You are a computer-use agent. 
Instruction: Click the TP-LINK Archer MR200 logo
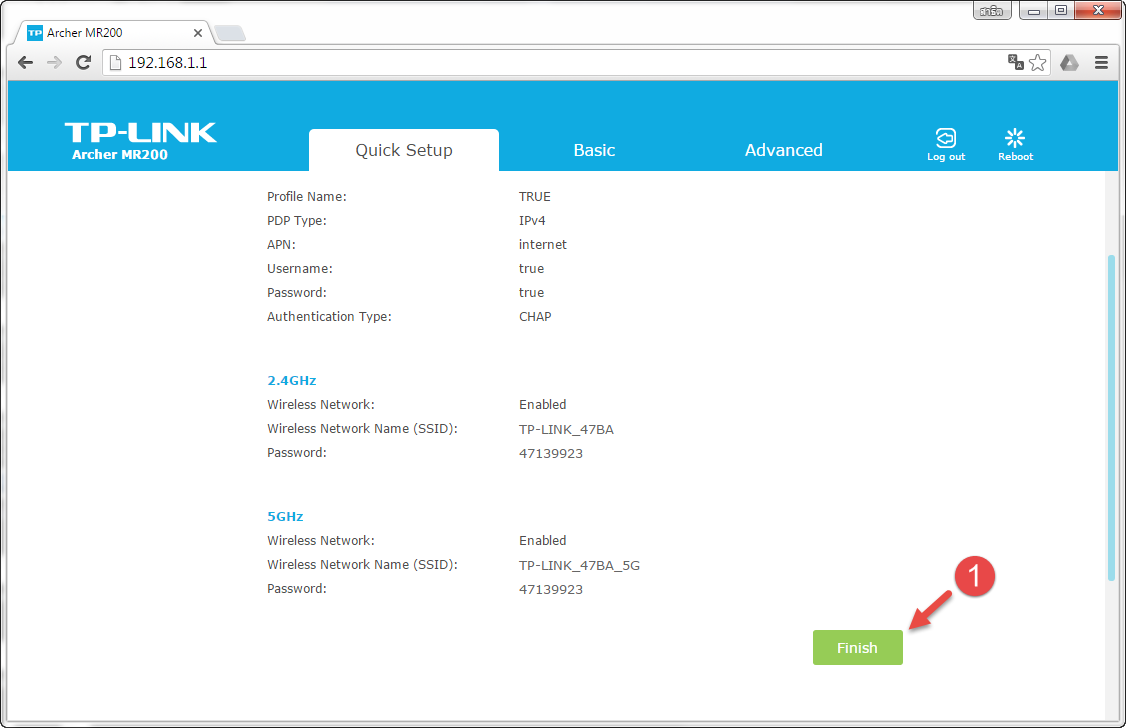coord(140,141)
